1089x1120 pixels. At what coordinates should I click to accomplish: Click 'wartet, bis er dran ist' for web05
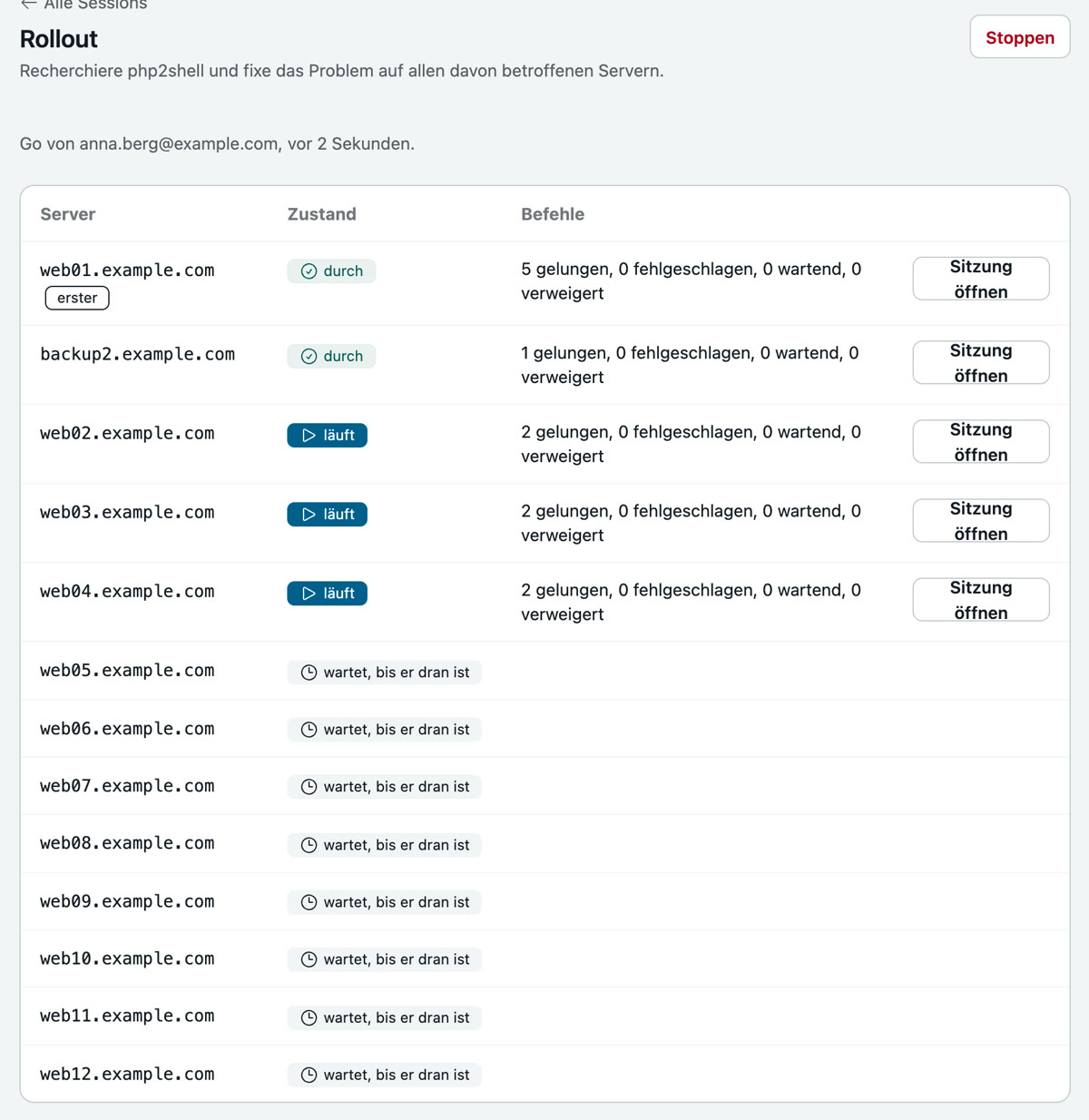[397, 673]
